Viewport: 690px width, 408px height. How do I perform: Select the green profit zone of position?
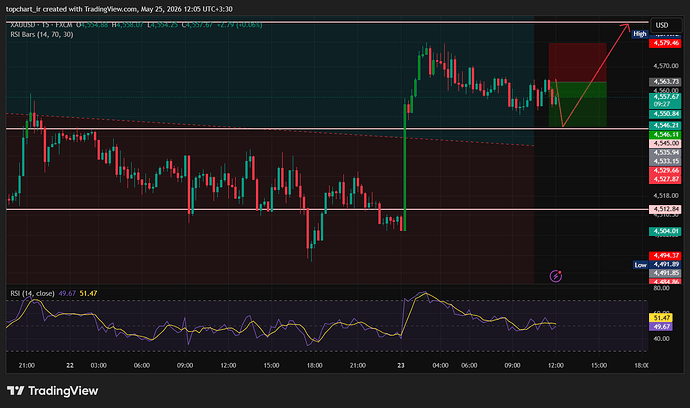tap(577, 104)
